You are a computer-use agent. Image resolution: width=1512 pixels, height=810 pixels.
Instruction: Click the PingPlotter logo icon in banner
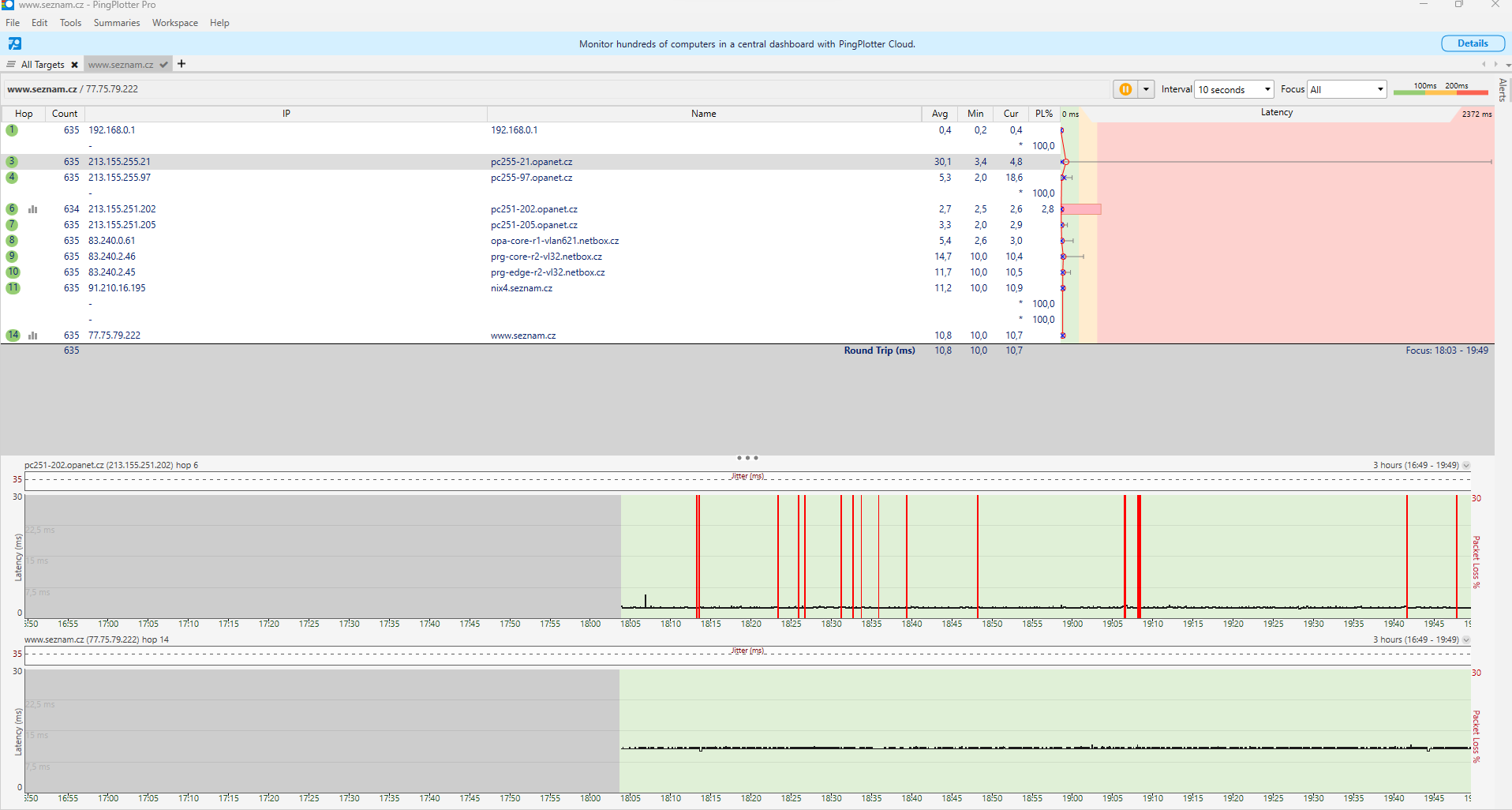coord(15,43)
